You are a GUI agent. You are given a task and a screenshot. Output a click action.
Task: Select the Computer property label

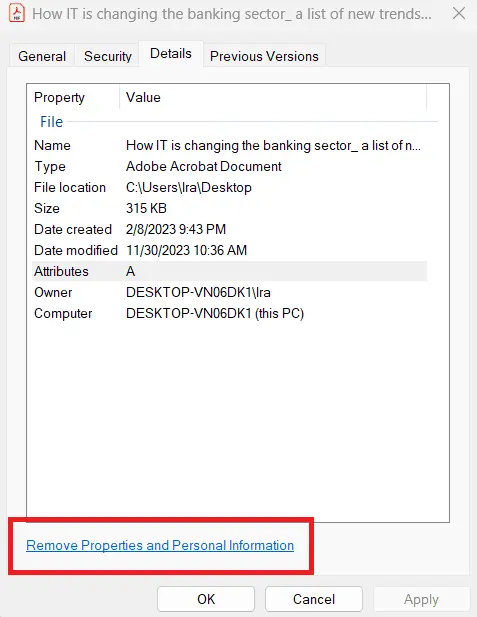coord(63,314)
